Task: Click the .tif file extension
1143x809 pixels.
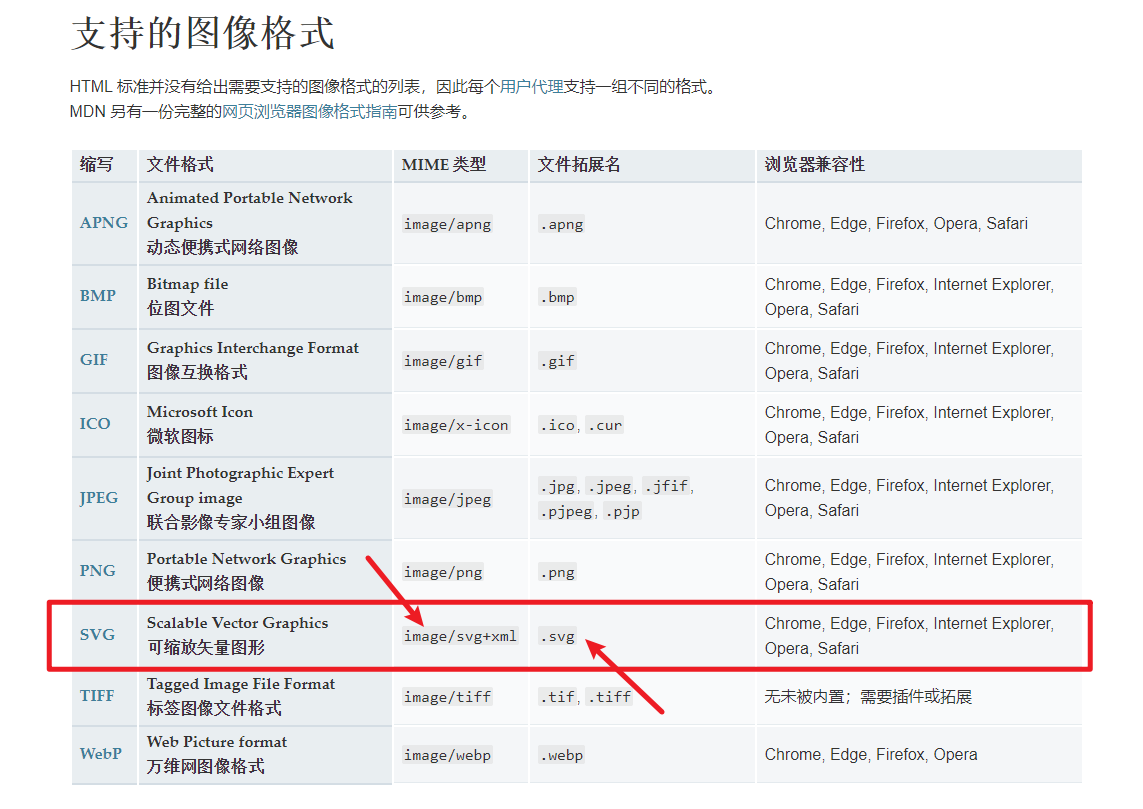Action: (x=557, y=697)
